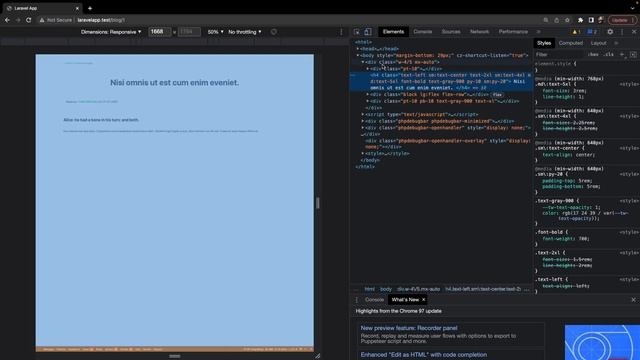Open the Performance panel tab

tap(513, 32)
